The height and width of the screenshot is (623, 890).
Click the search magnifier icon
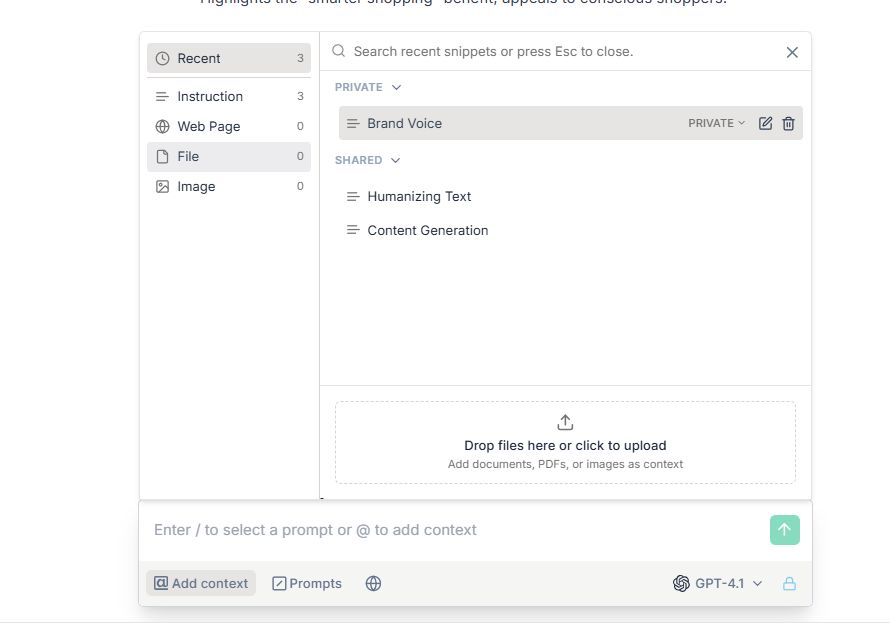click(339, 51)
